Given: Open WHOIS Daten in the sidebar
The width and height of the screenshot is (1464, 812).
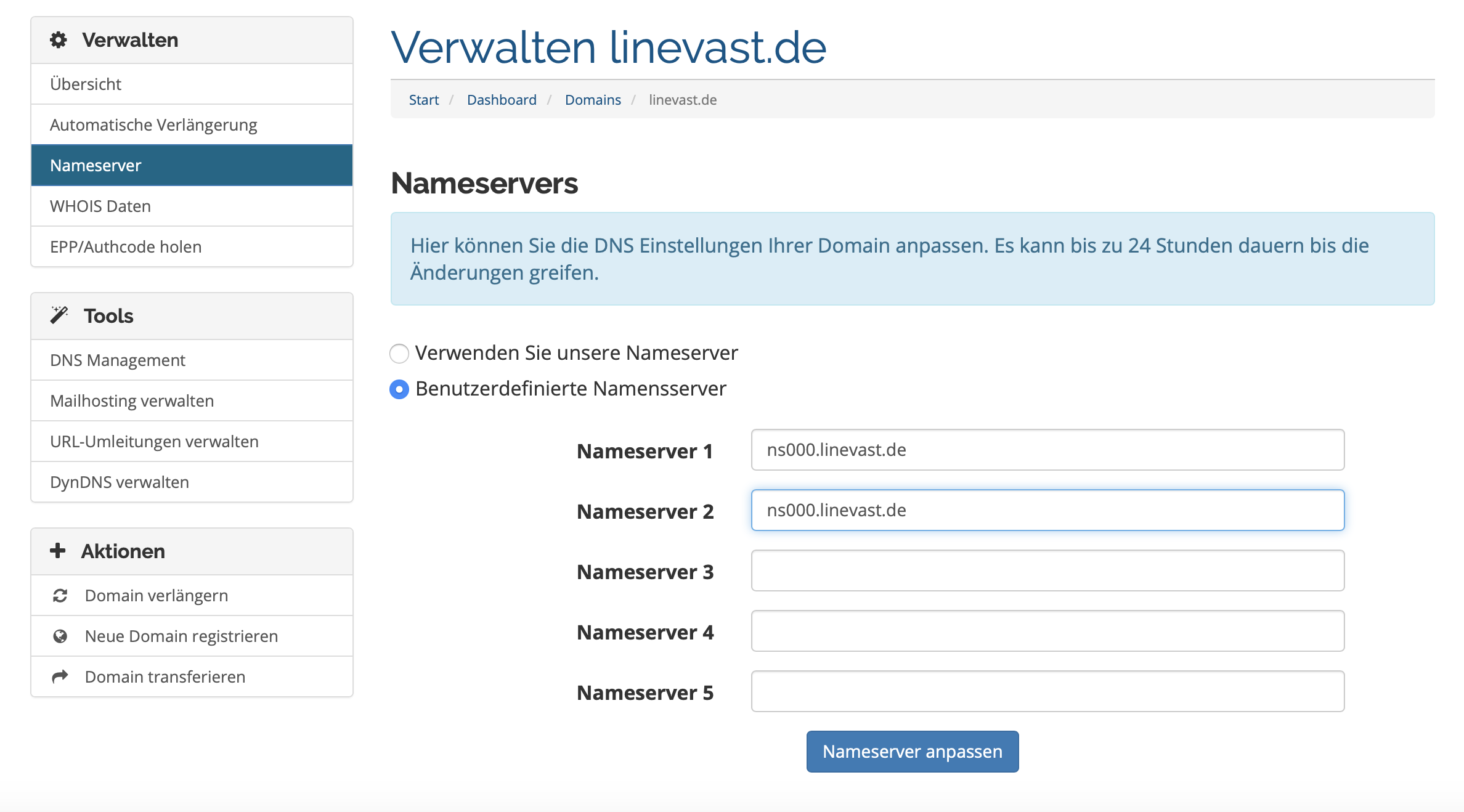Looking at the screenshot, I should coord(192,206).
